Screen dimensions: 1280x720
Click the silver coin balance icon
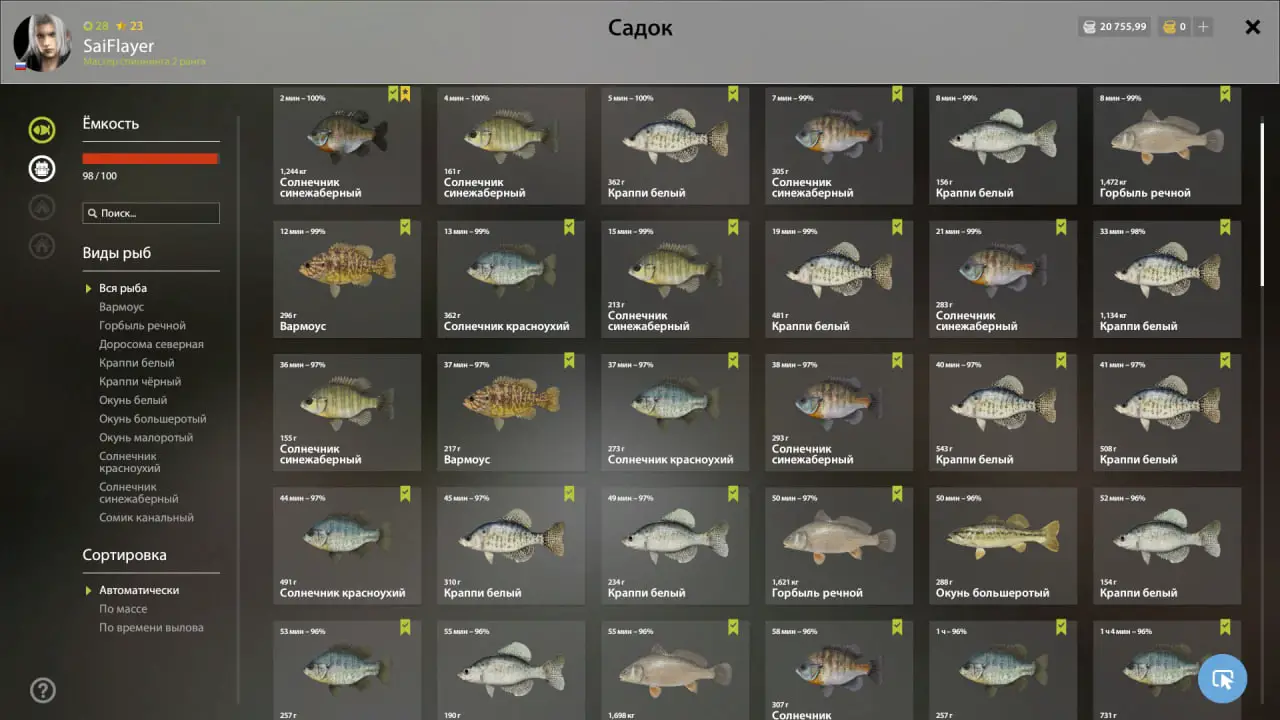1088,27
